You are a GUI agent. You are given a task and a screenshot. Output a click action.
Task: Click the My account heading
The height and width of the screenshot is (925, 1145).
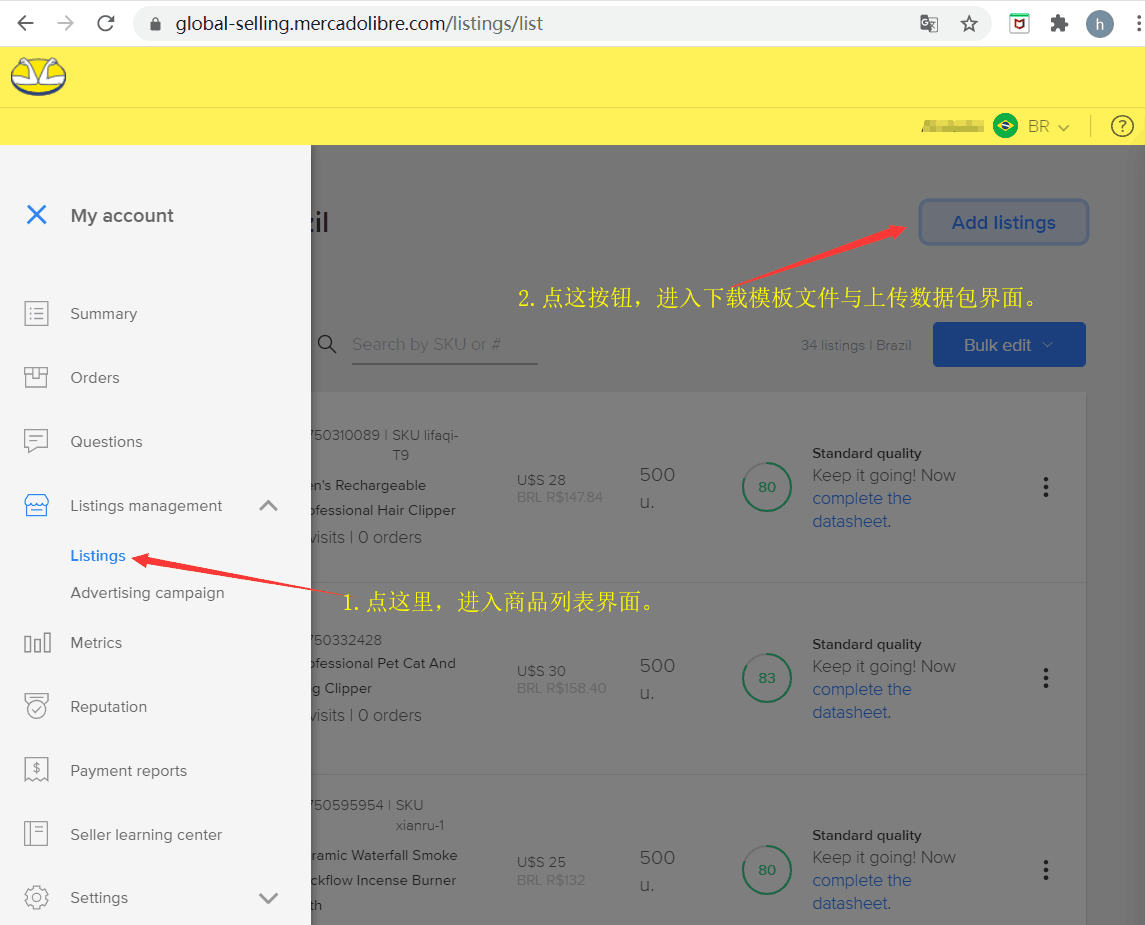122,215
